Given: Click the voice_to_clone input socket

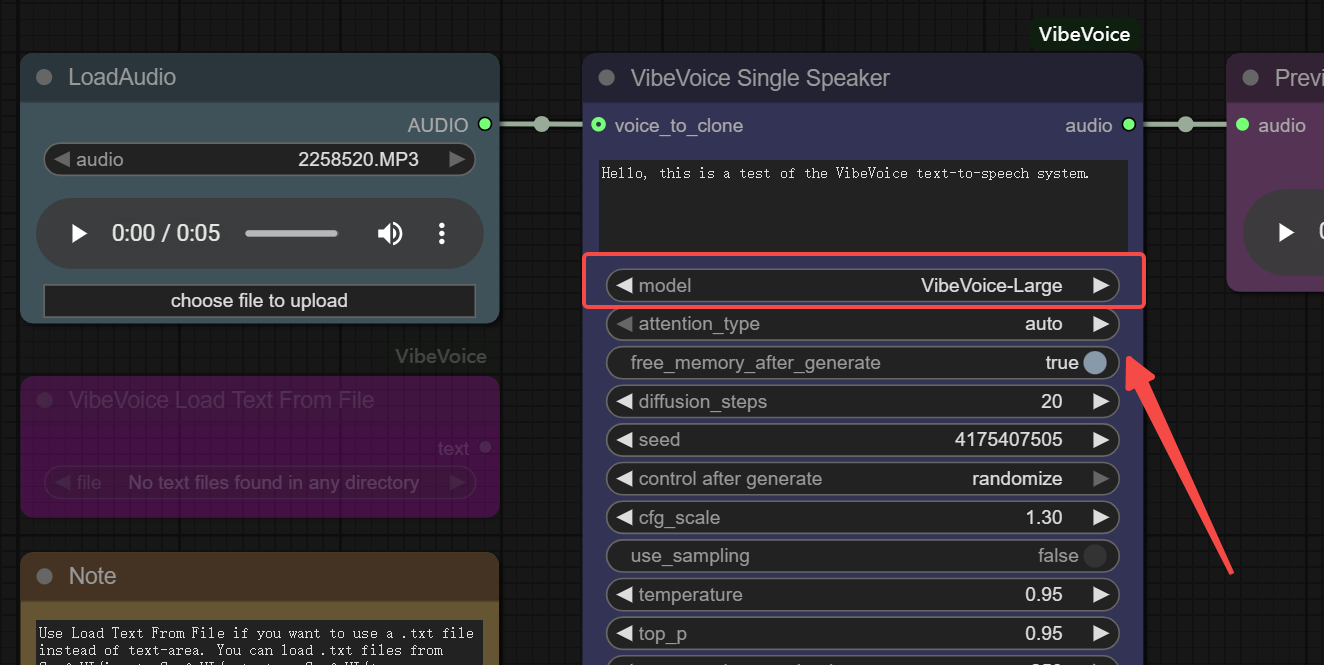Looking at the screenshot, I should pos(599,125).
